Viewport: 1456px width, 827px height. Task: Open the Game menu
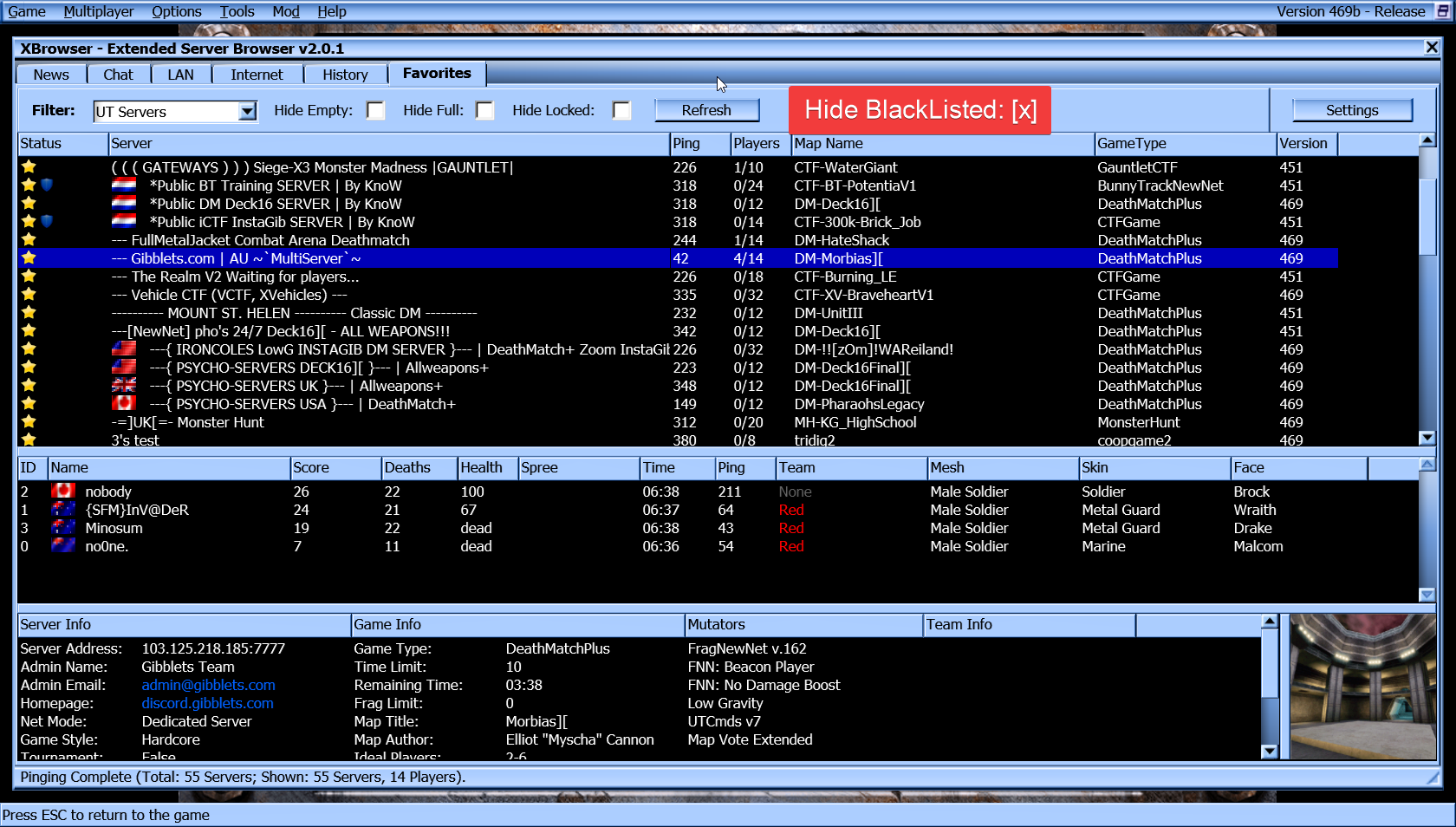click(27, 11)
